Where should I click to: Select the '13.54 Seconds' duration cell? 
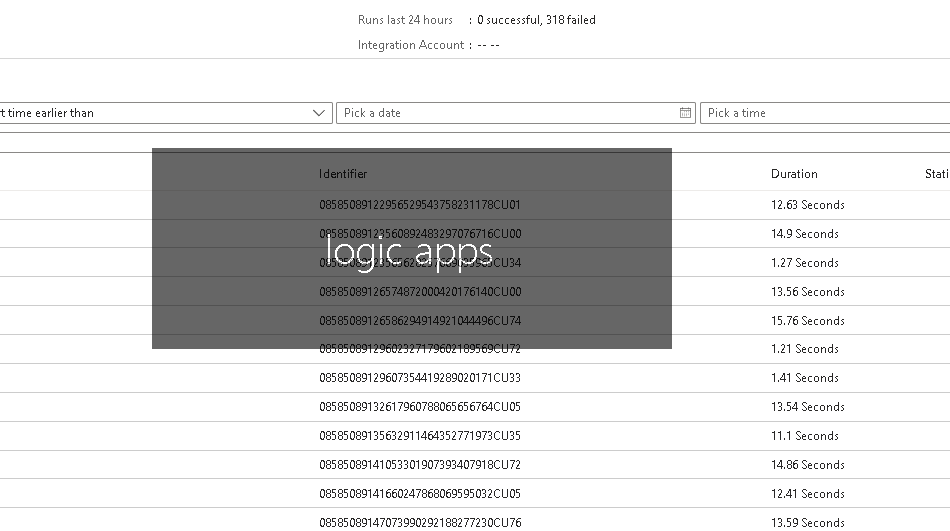pos(808,407)
